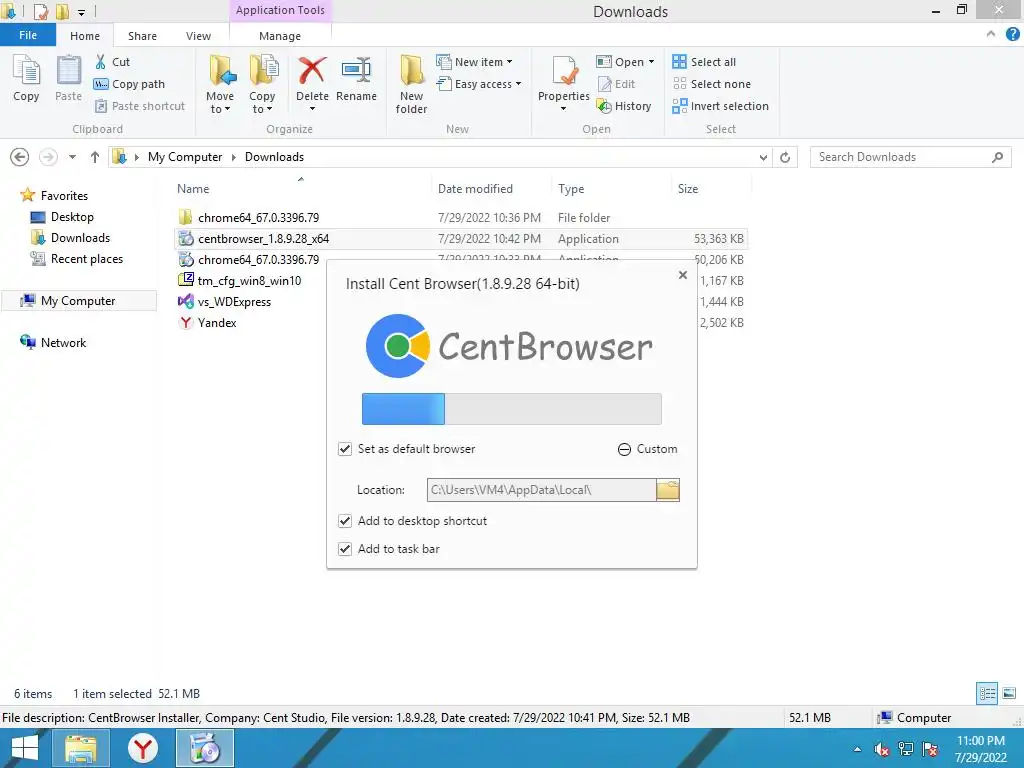This screenshot has width=1024, height=768.
Task: Click My Computer in the address bar
Action: [x=185, y=157]
